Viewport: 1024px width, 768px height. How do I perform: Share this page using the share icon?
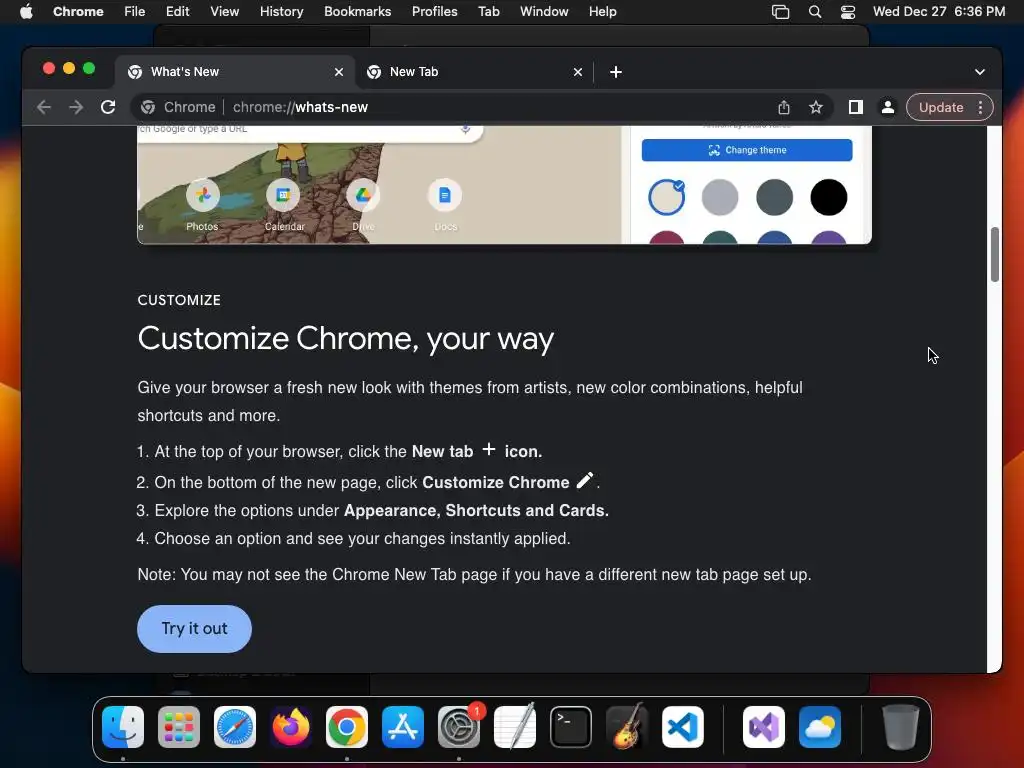pos(784,107)
